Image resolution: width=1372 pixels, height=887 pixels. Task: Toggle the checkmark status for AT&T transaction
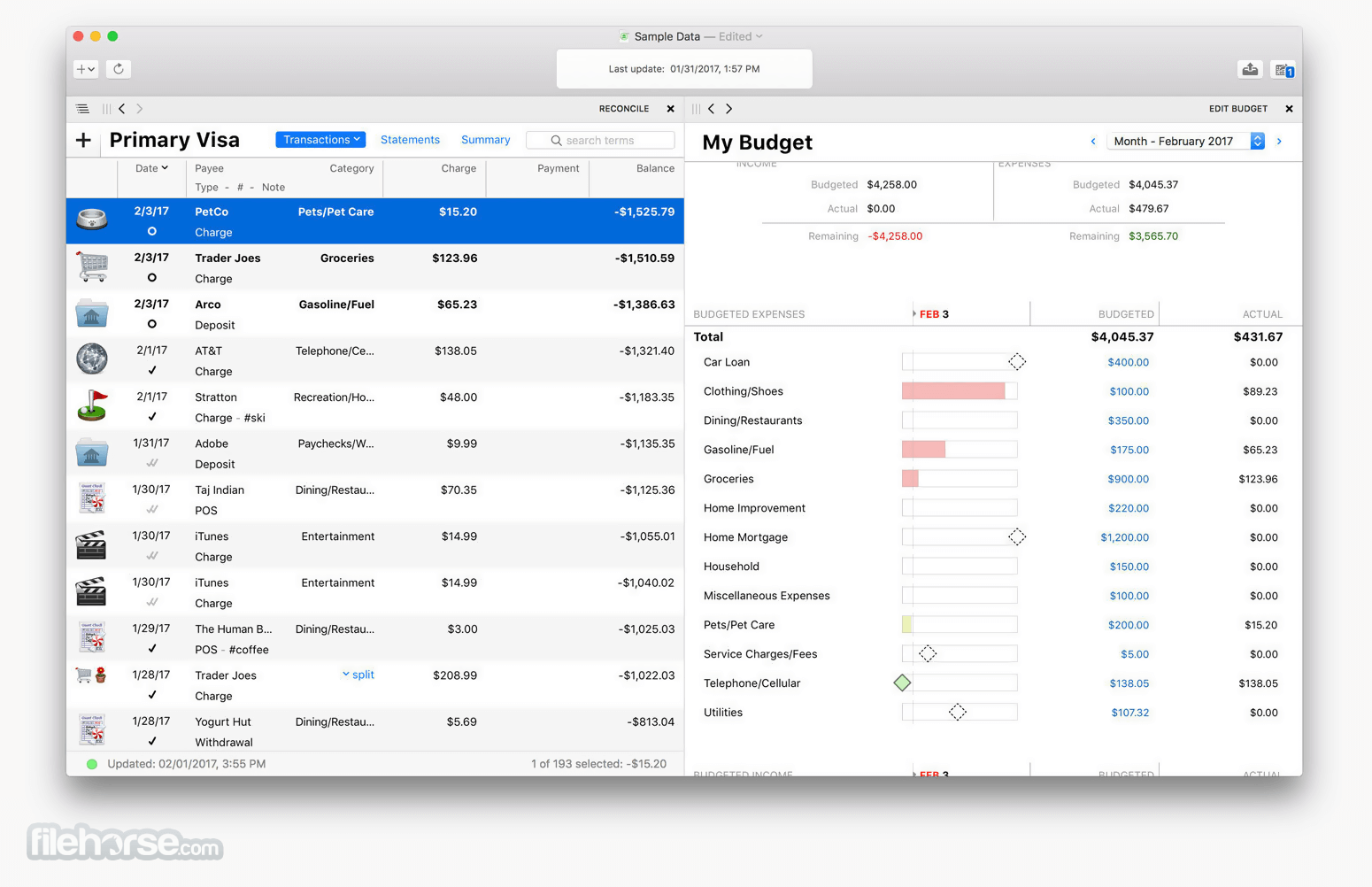pyautogui.click(x=152, y=370)
